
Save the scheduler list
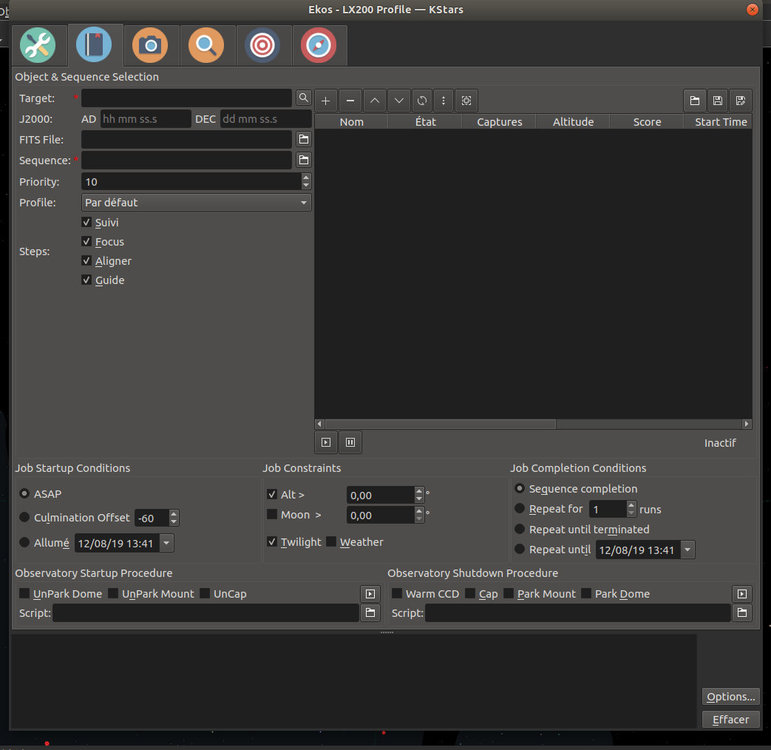[717, 101]
